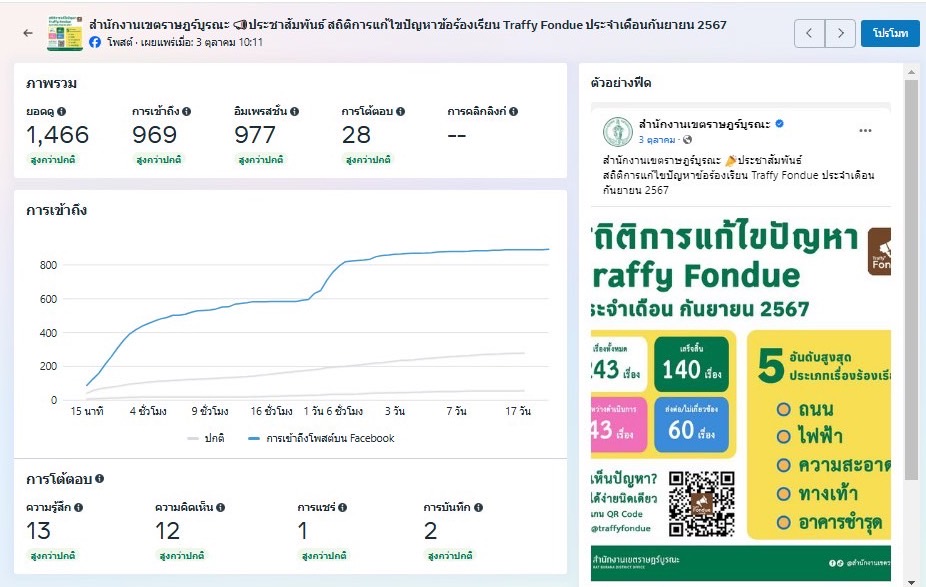Show info tooltip for การโต้ตอบ in overview

point(400,112)
